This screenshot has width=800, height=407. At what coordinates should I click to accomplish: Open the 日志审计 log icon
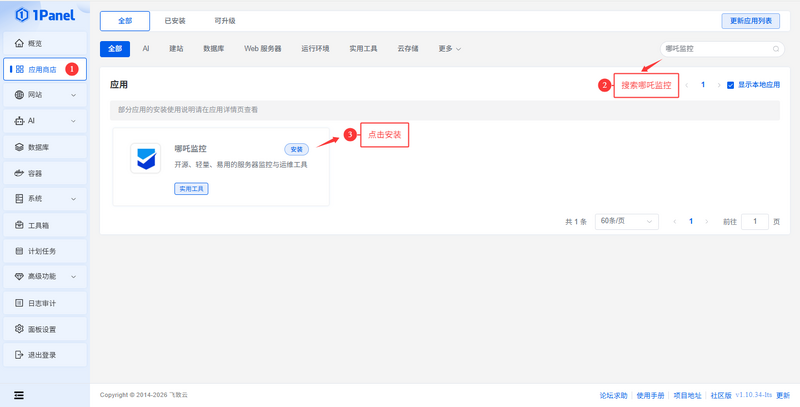(19, 303)
